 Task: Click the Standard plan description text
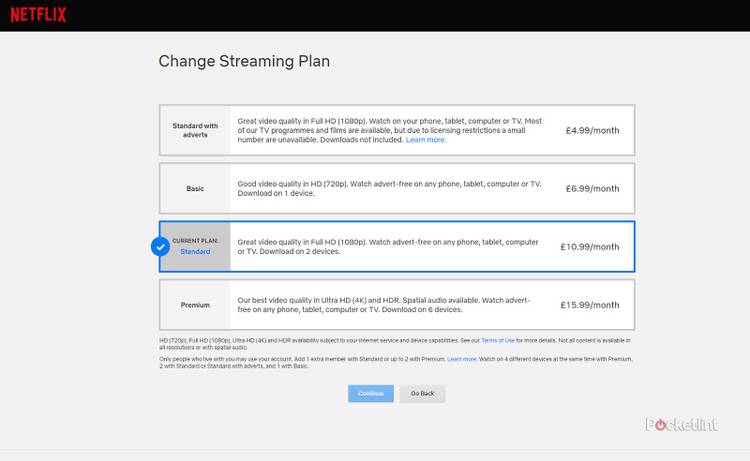coord(388,246)
